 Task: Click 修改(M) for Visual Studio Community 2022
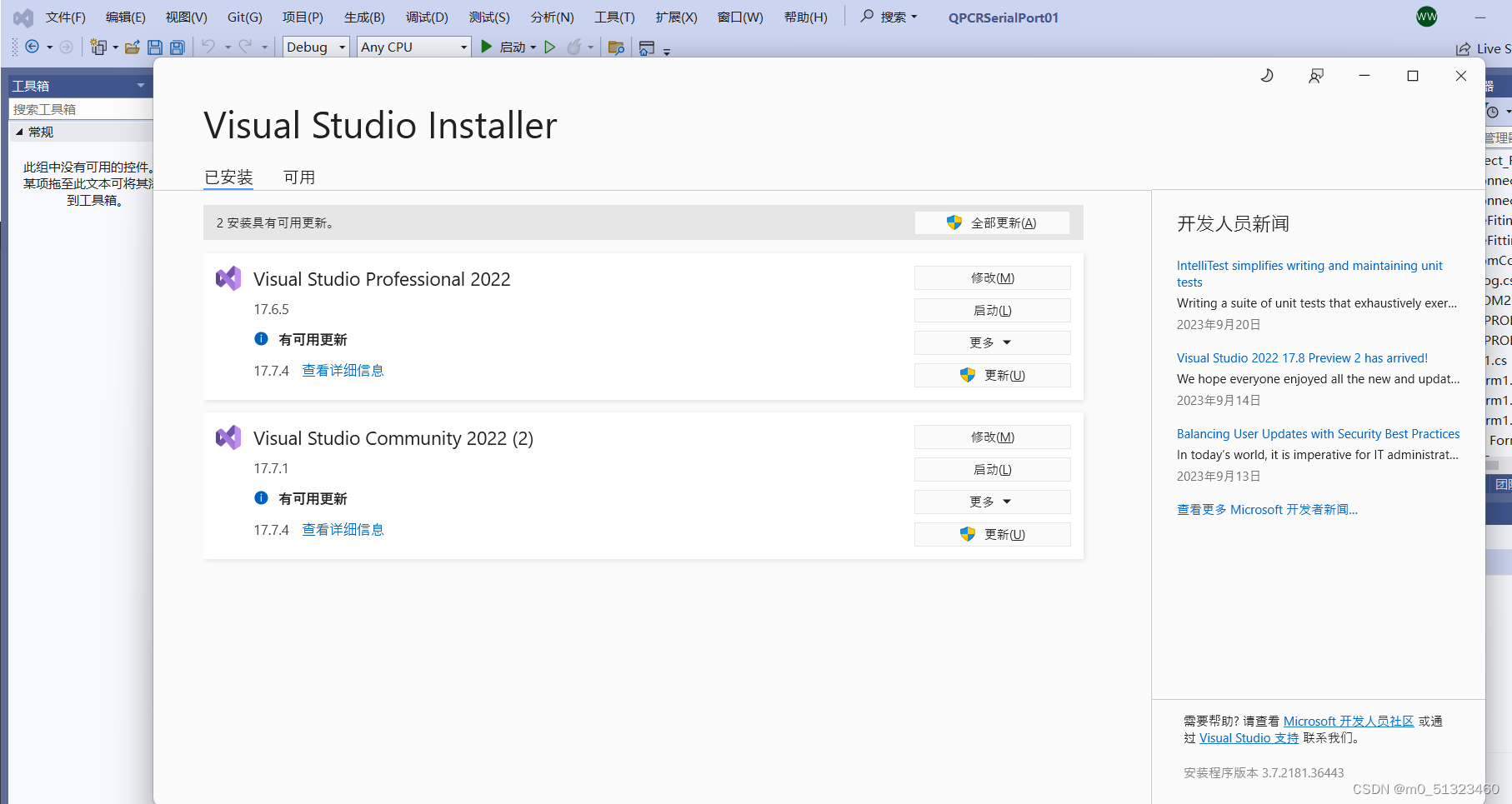click(x=992, y=437)
